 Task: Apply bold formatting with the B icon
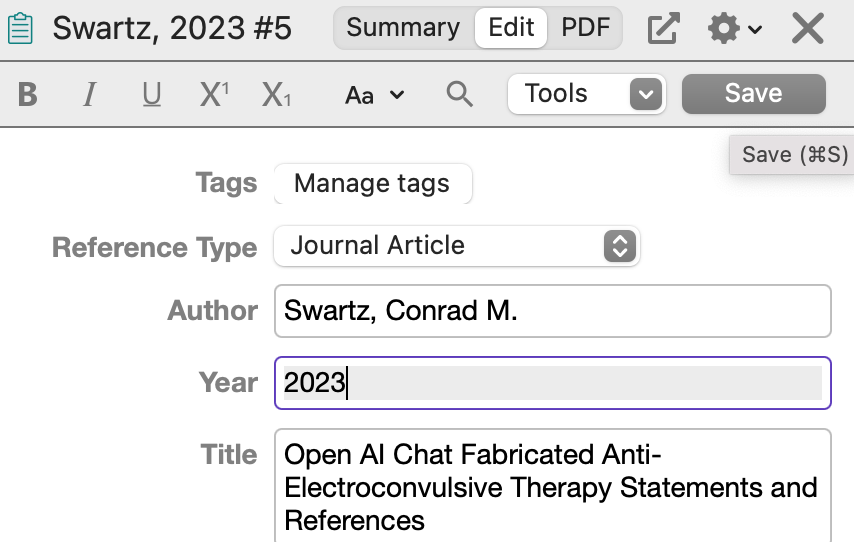coord(28,94)
